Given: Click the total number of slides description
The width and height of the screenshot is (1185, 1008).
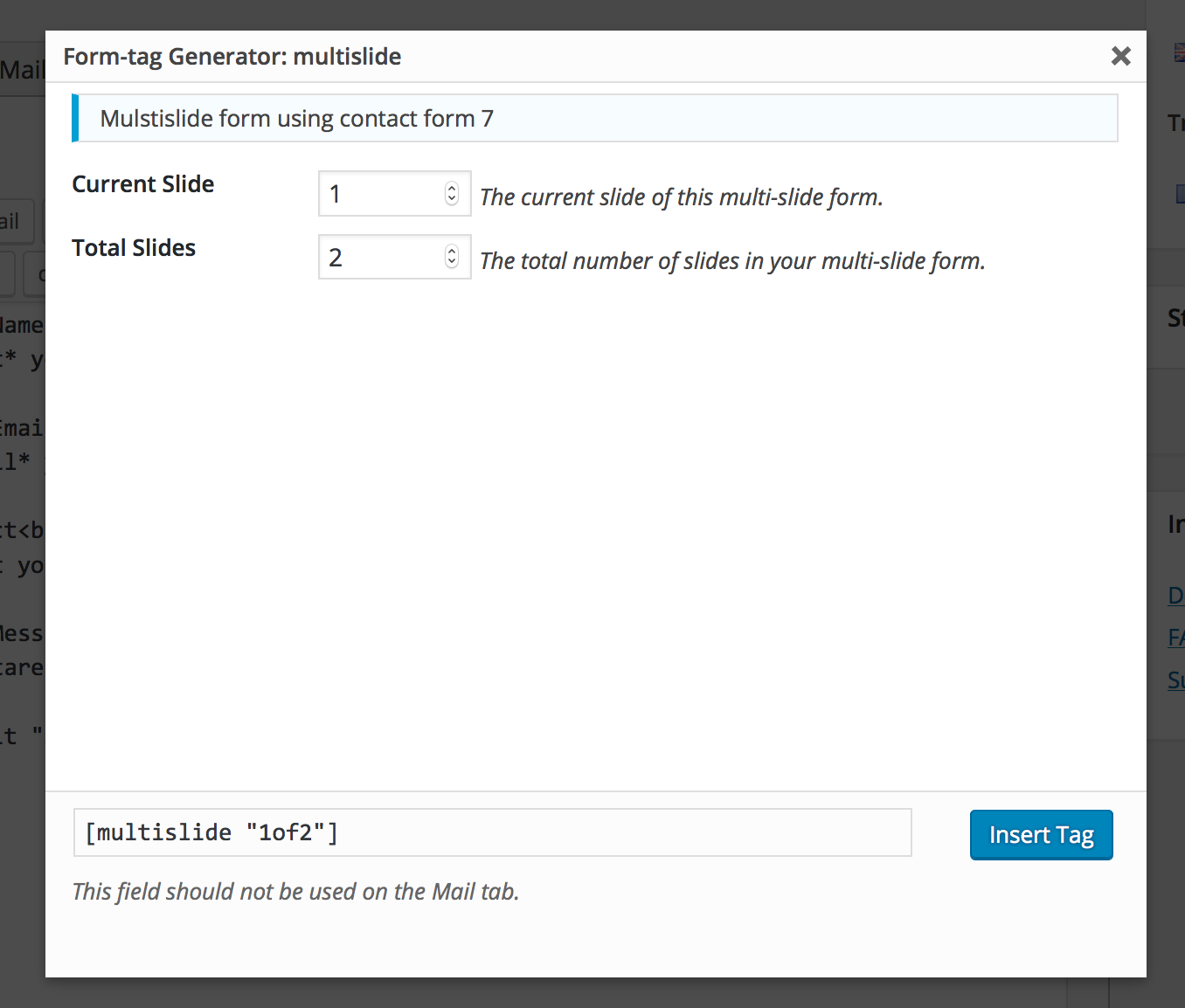Looking at the screenshot, I should (x=732, y=261).
